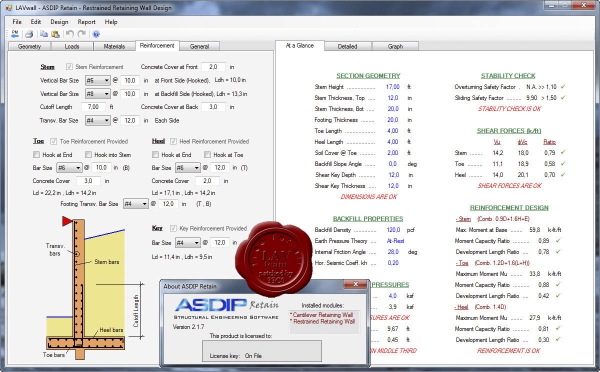Click the Print toolbar icon
The width and height of the screenshot is (600, 372).
29,34
